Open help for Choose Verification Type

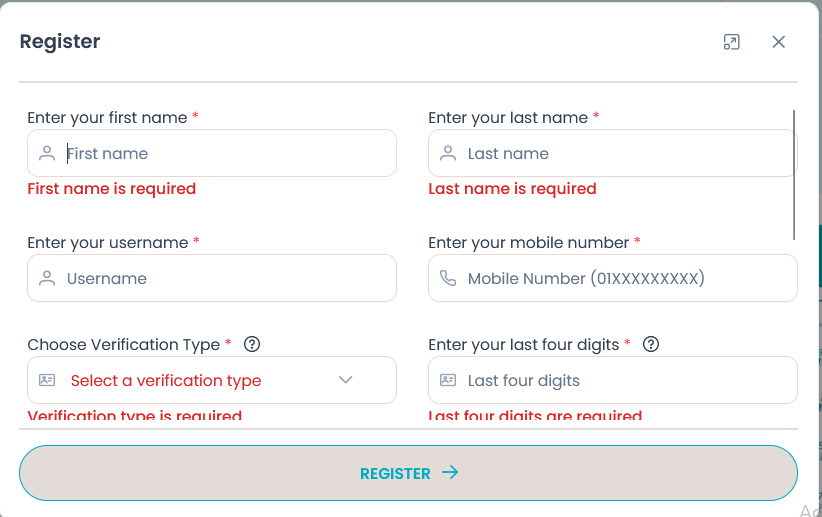point(252,344)
